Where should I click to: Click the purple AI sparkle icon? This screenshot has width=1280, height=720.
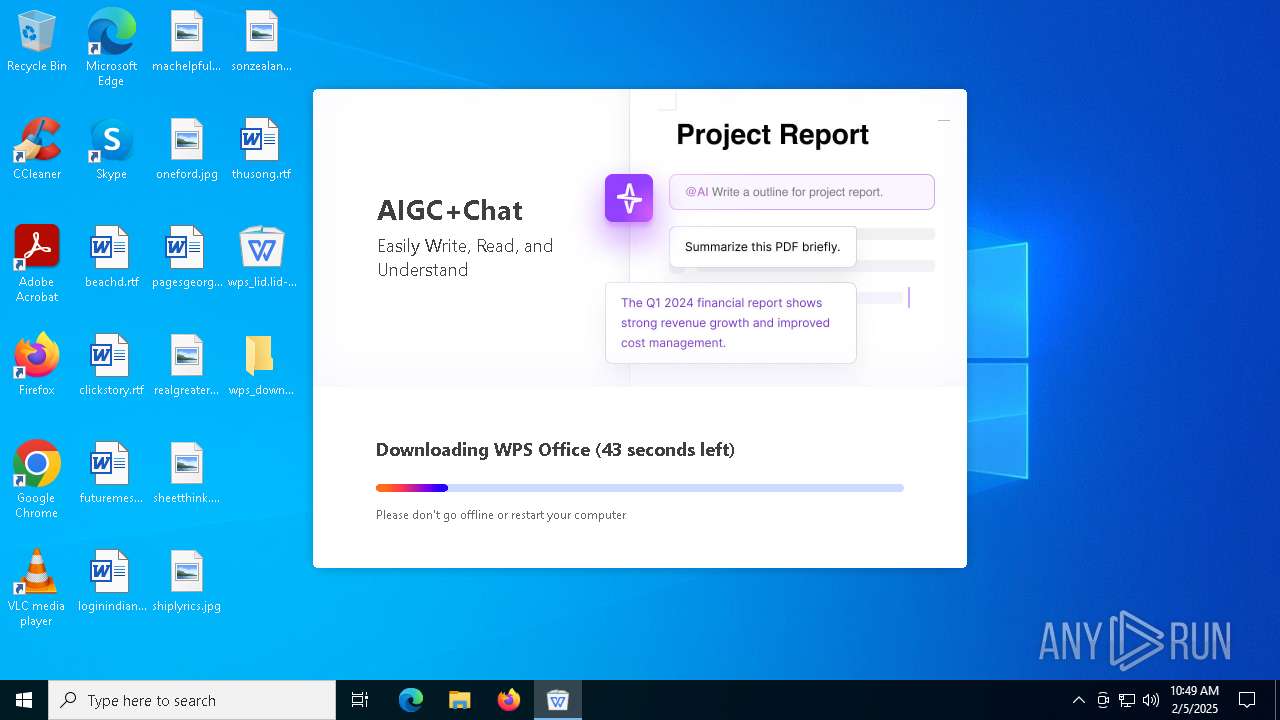(629, 198)
